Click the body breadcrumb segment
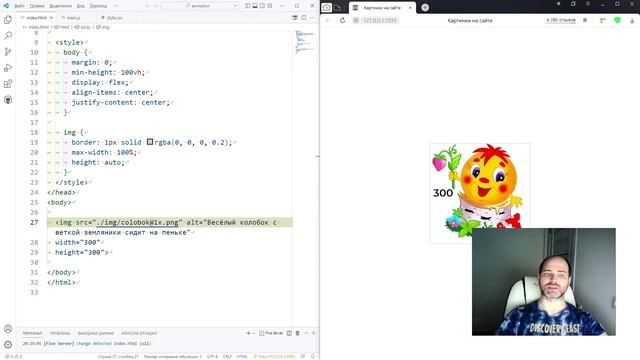The image size is (640, 360). click(83, 27)
